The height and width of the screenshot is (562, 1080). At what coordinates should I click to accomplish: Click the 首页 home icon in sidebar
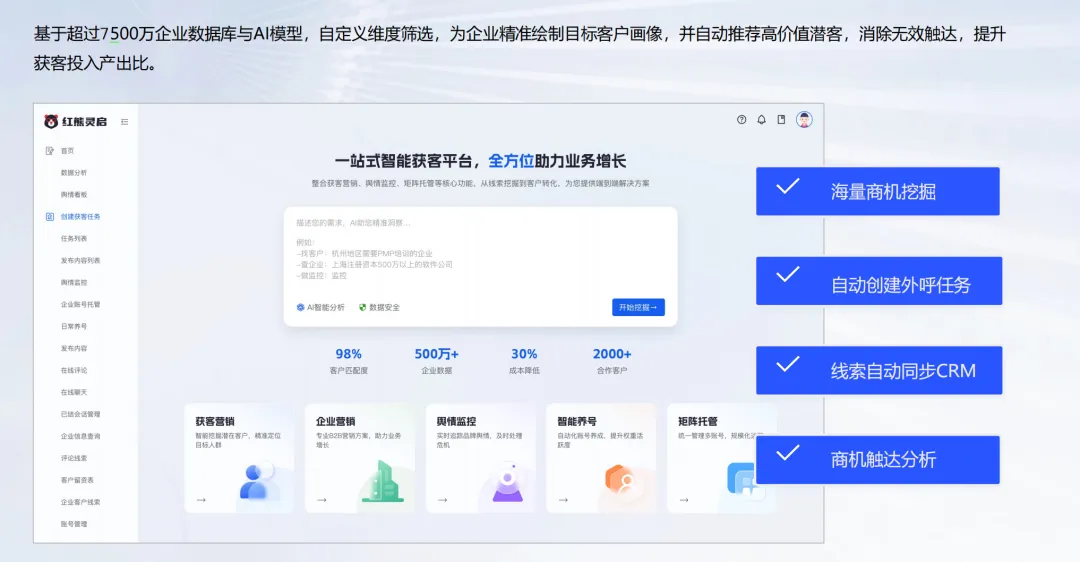point(50,151)
